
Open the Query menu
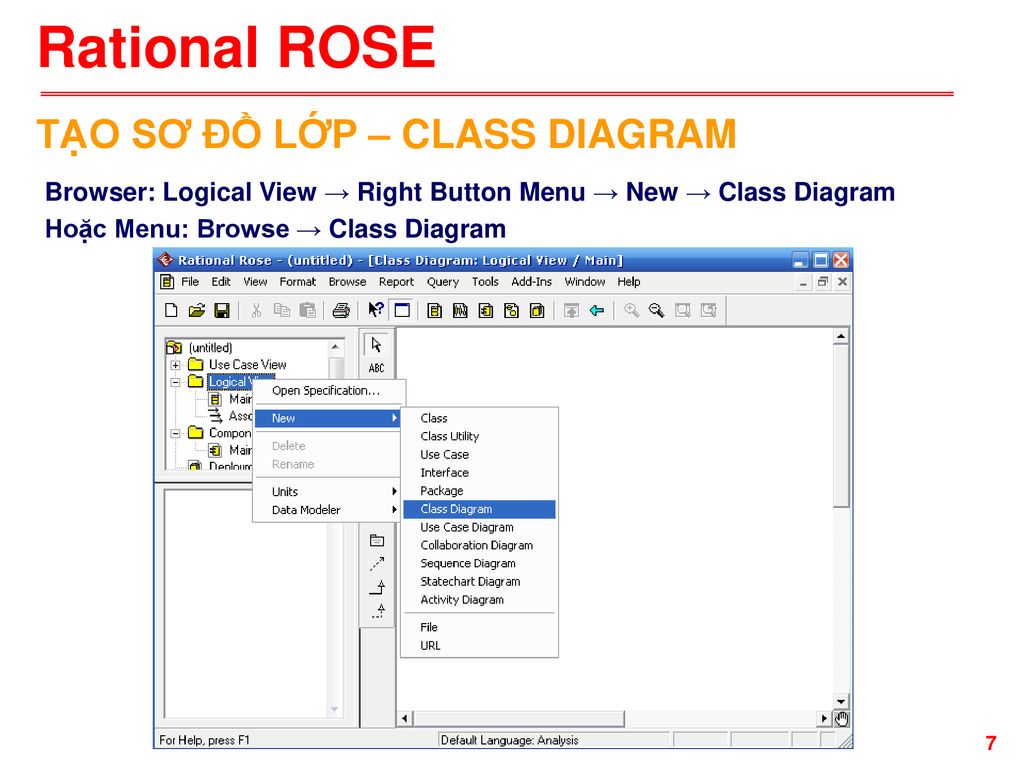click(x=443, y=282)
